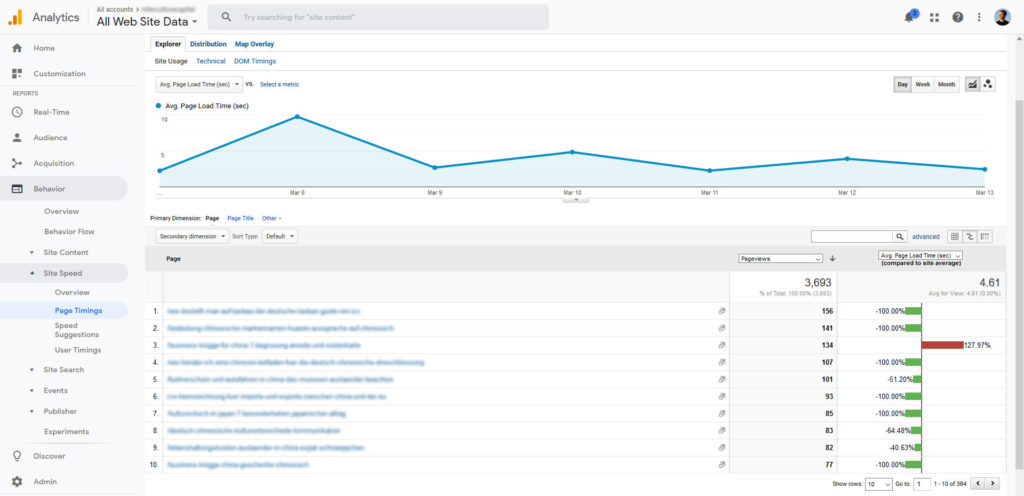Click the table filter search box
The width and height of the screenshot is (1024, 496).
tap(852, 236)
